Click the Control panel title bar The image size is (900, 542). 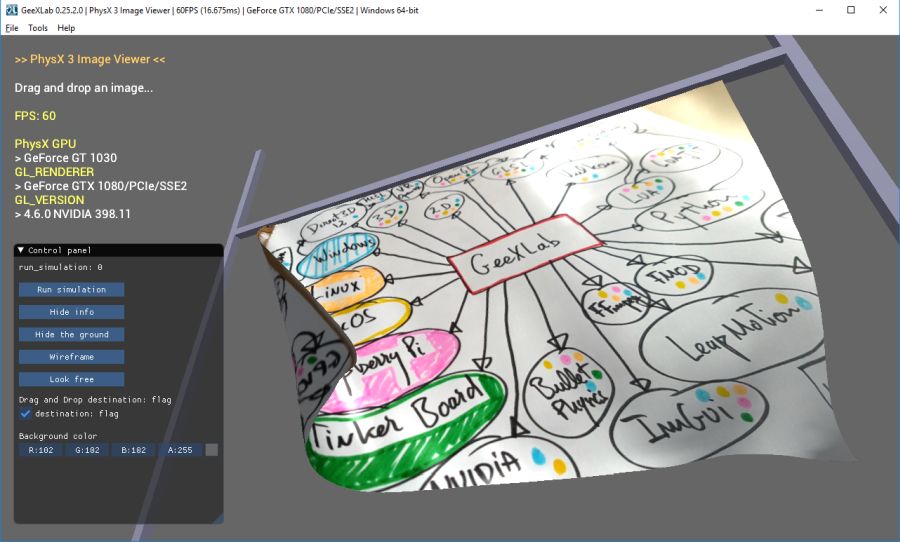coord(118,250)
